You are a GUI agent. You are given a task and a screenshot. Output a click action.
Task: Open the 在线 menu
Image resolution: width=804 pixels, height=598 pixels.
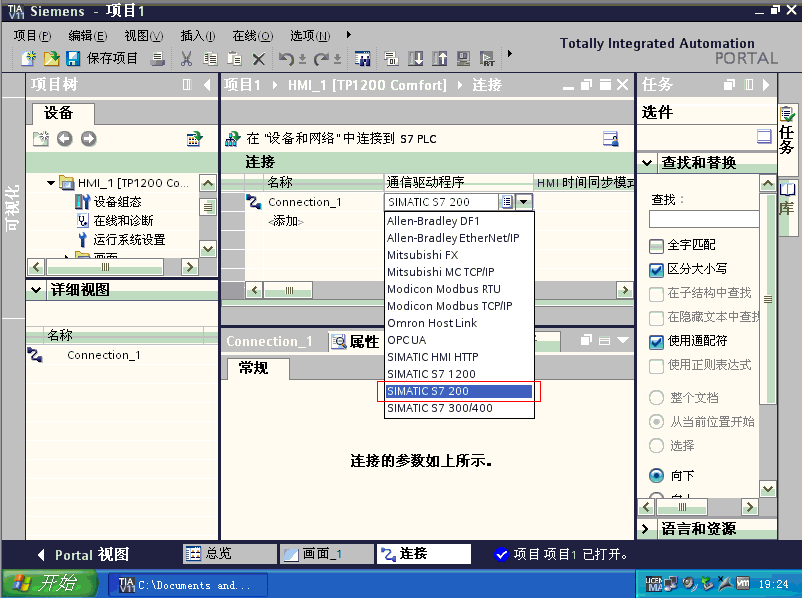252,35
